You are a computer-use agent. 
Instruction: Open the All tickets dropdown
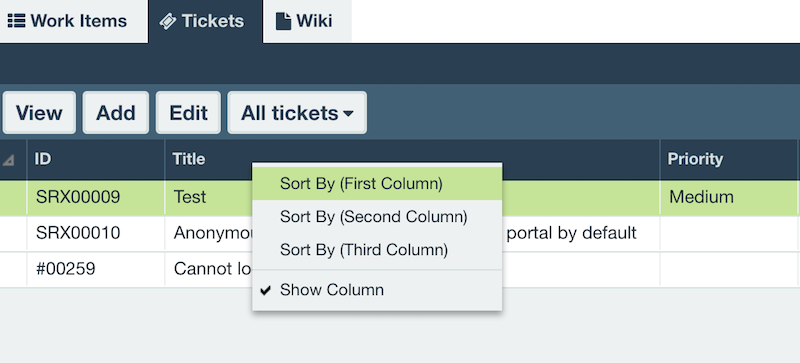(297, 113)
